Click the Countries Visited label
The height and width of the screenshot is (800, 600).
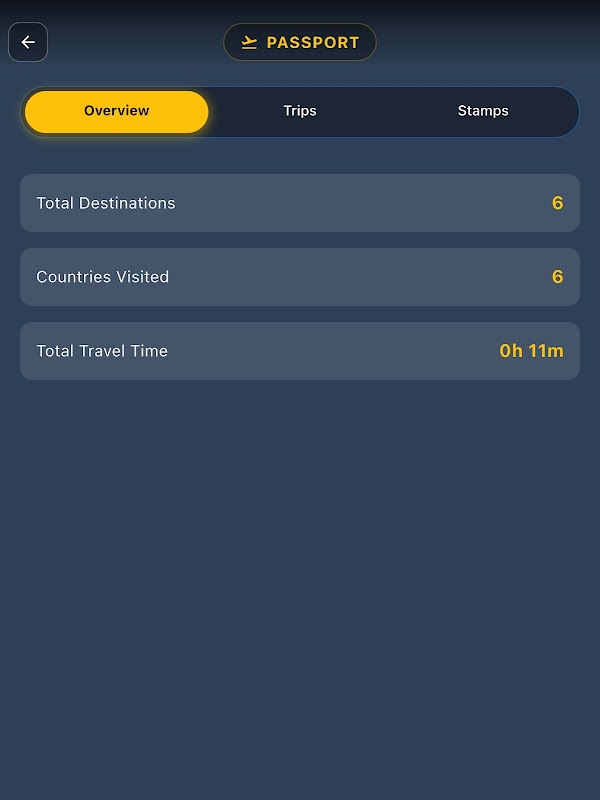click(103, 277)
